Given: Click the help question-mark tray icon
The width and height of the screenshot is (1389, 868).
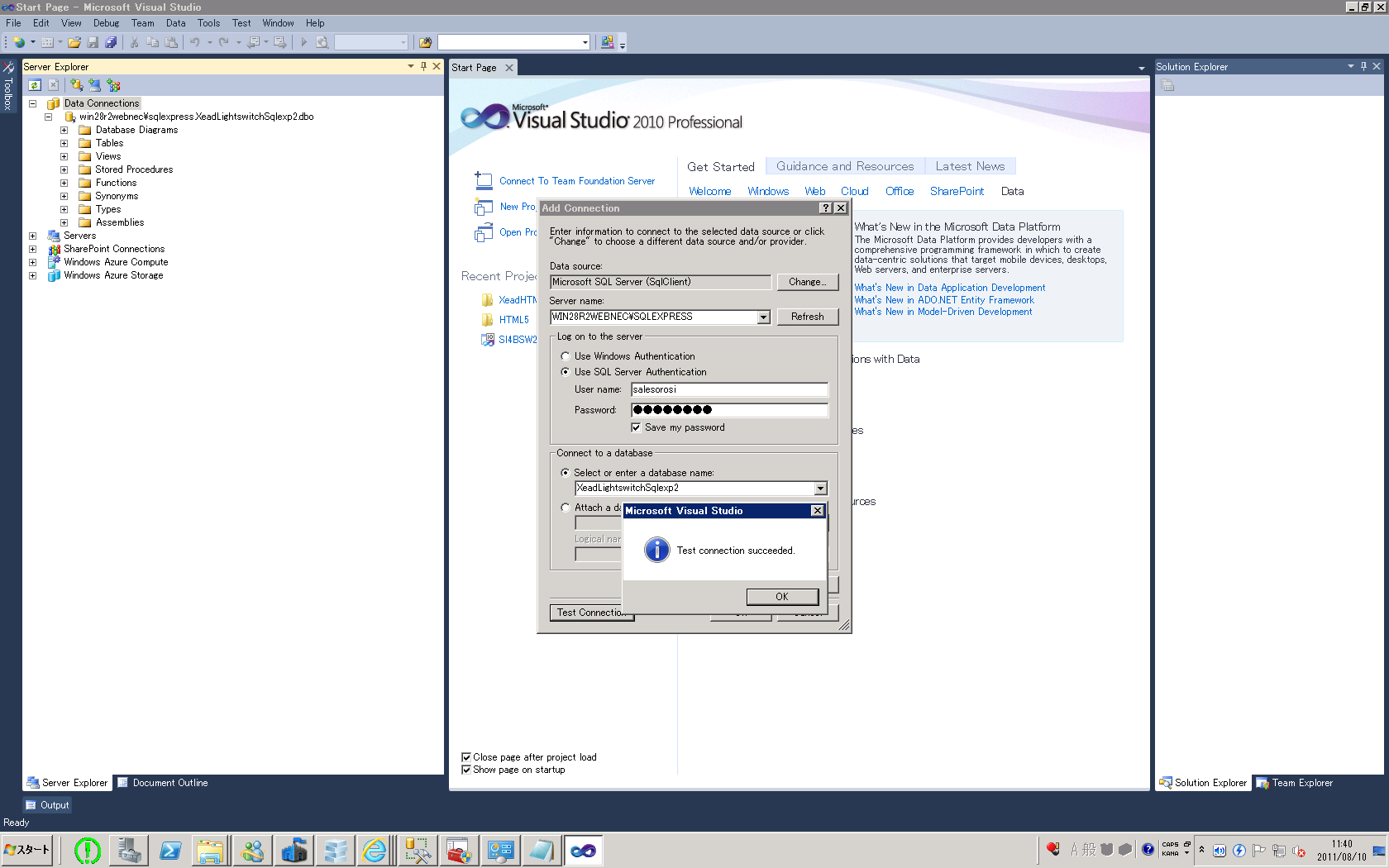Looking at the screenshot, I should pyautogui.click(x=1148, y=849).
